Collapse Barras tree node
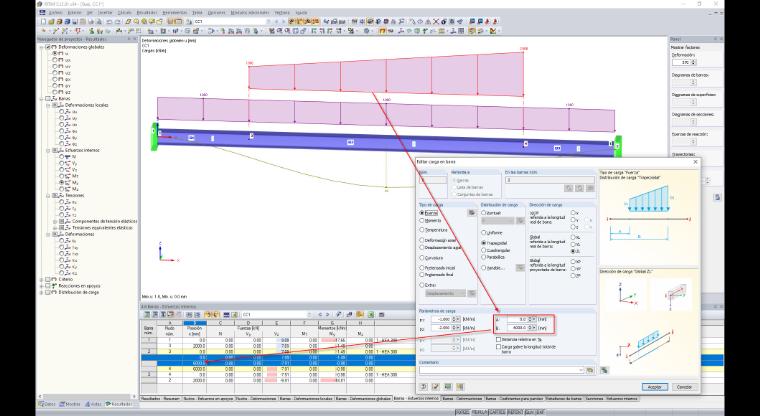760x416 pixels. click(x=42, y=98)
